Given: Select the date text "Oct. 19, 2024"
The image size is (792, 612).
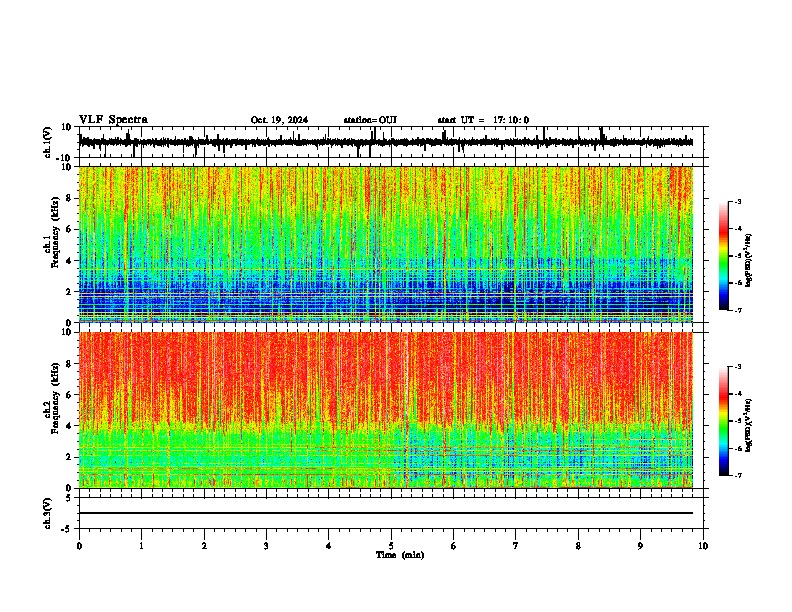Looking at the screenshot, I should point(279,120).
